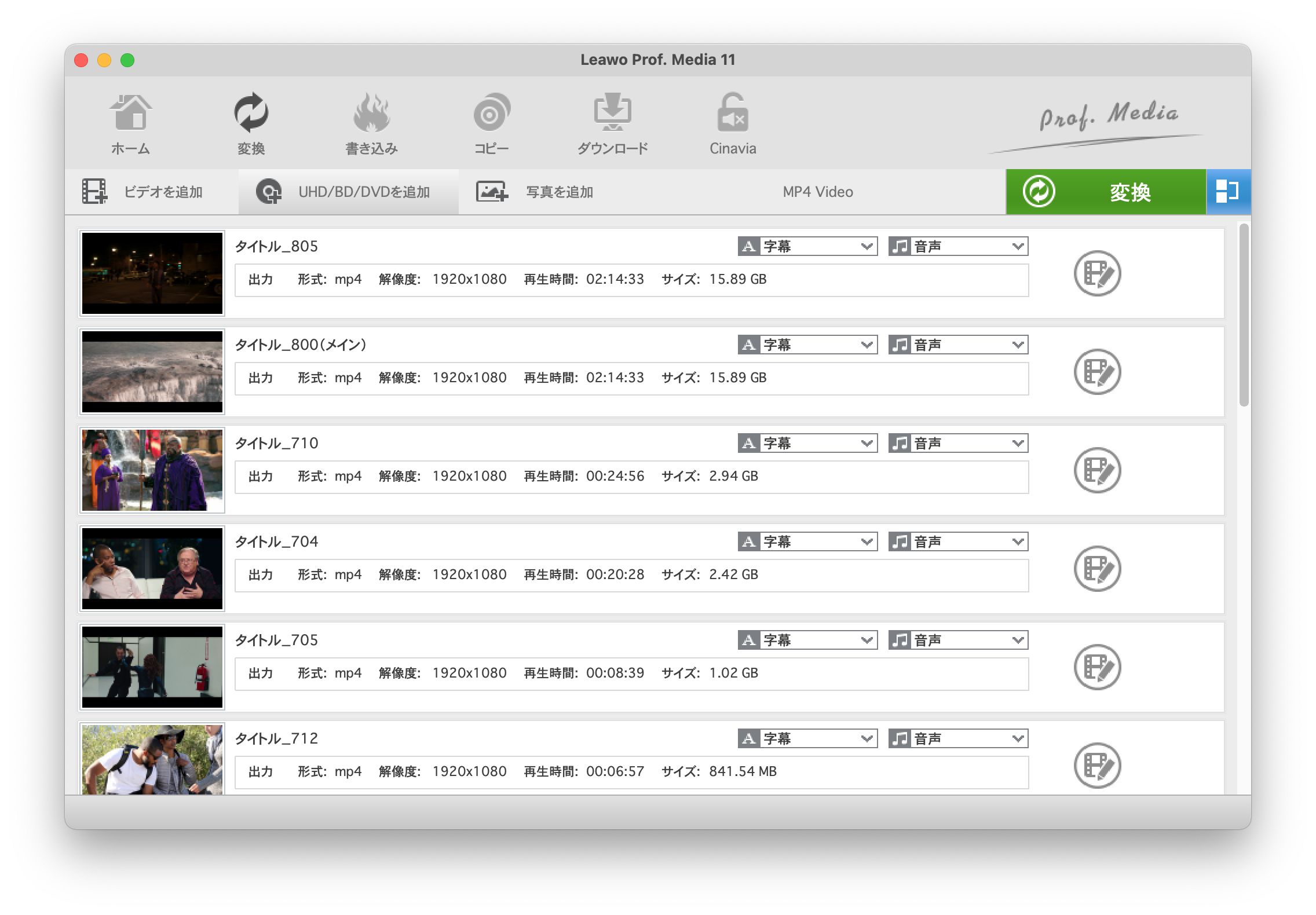This screenshot has width=1316, height=915.
Task: Open the 書き込み (Burn) flame icon
Action: pyautogui.click(x=371, y=112)
